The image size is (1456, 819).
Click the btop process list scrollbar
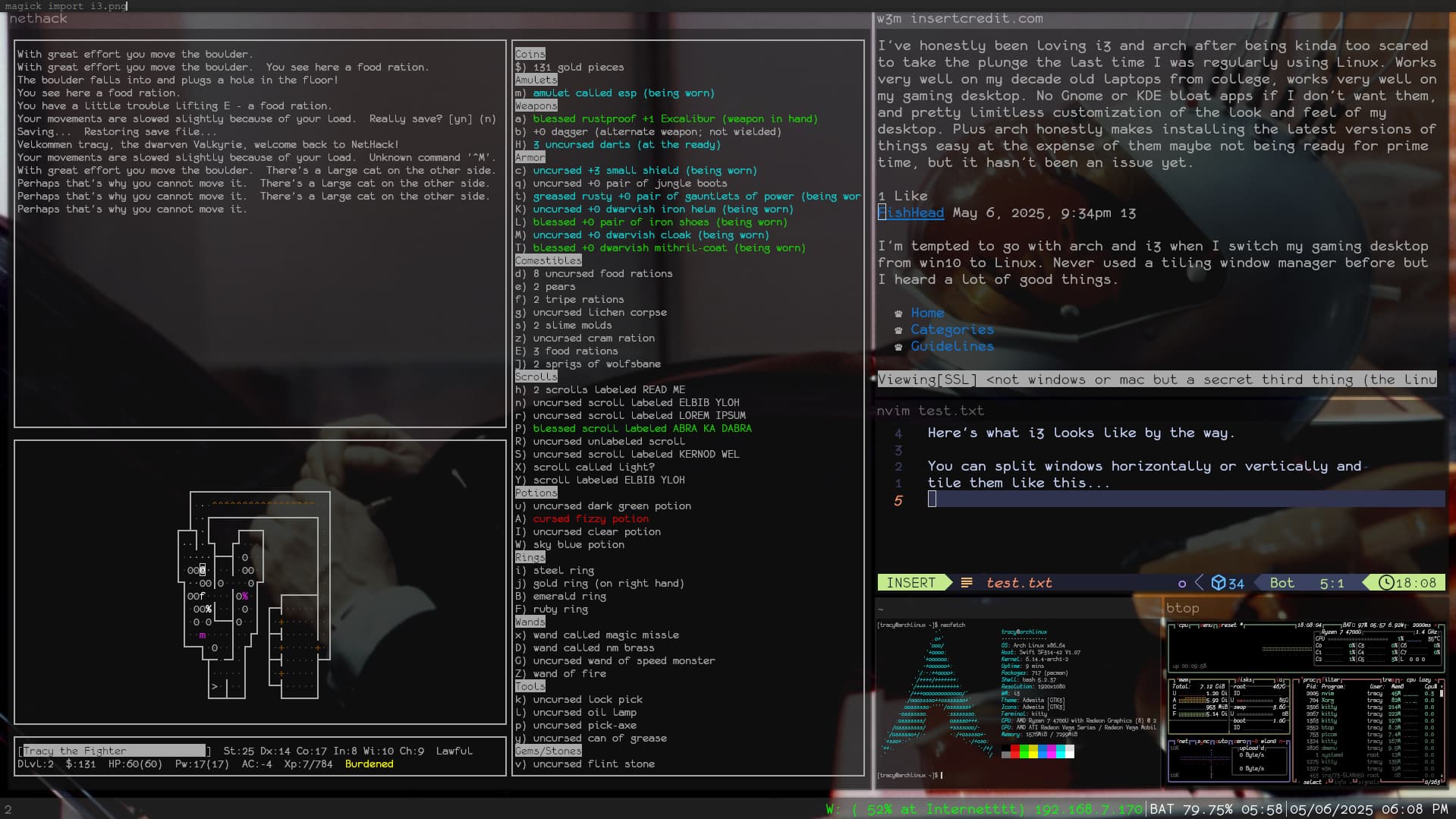coord(1442,694)
